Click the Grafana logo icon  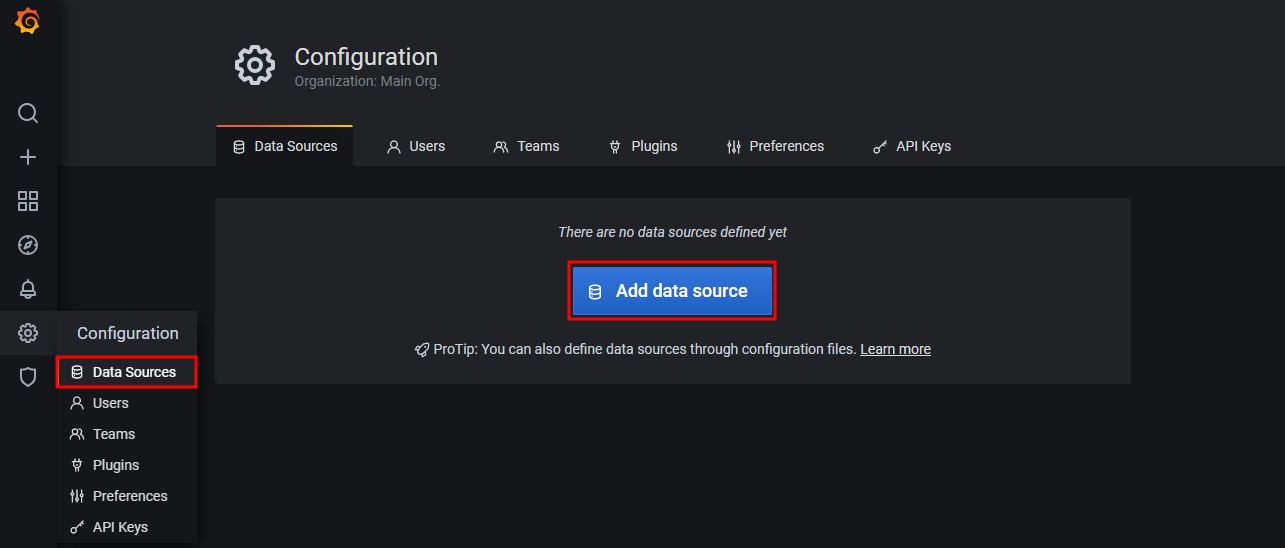[28, 22]
